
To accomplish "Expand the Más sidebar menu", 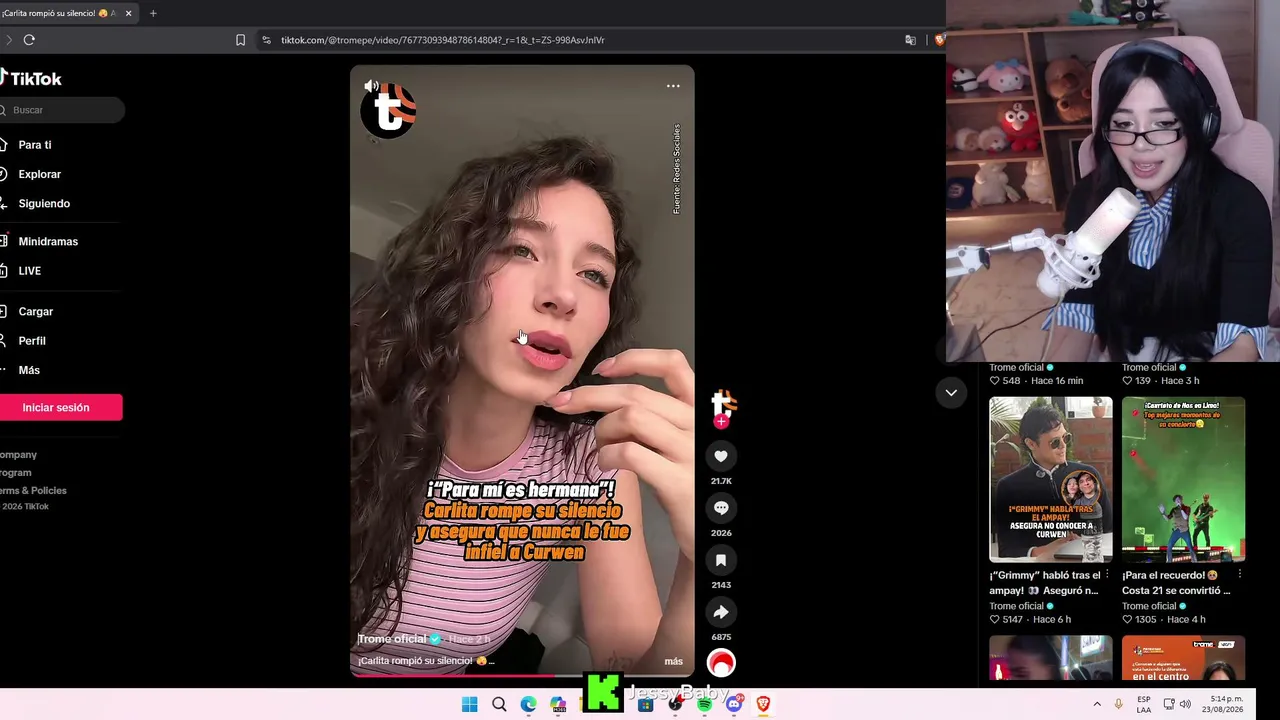I will [29, 370].
